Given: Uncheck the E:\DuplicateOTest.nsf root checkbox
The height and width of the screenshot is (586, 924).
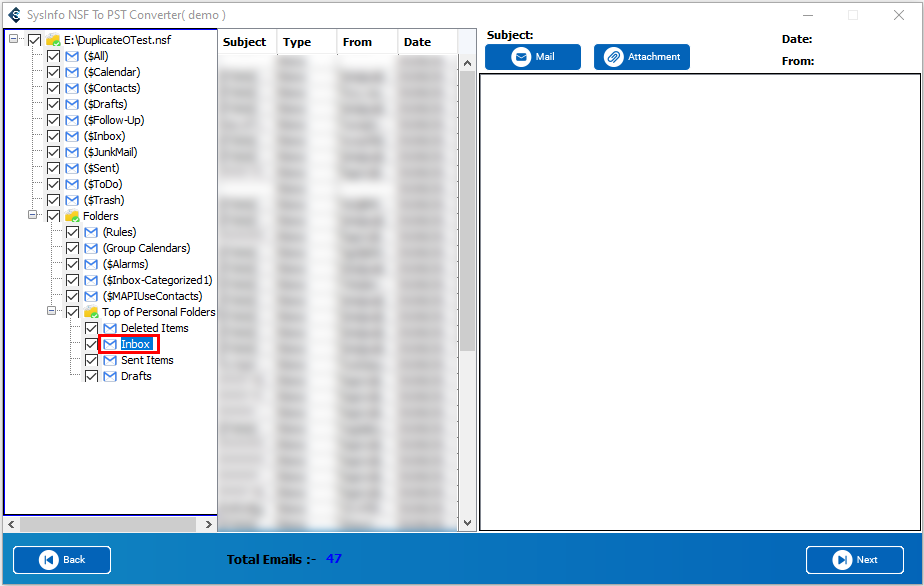Looking at the screenshot, I should click(x=34, y=40).
